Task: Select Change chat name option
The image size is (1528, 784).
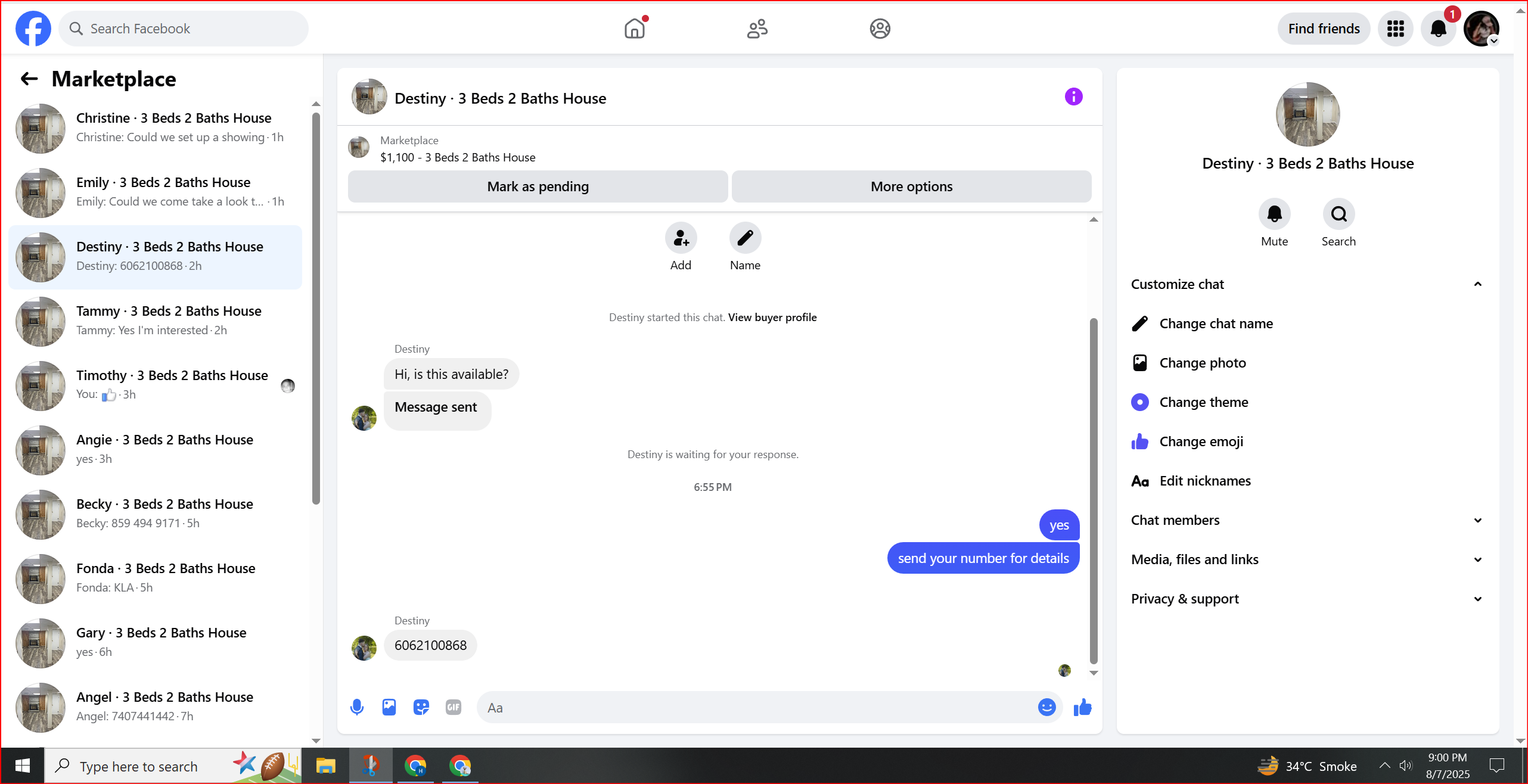Action: pos(1308,323)
